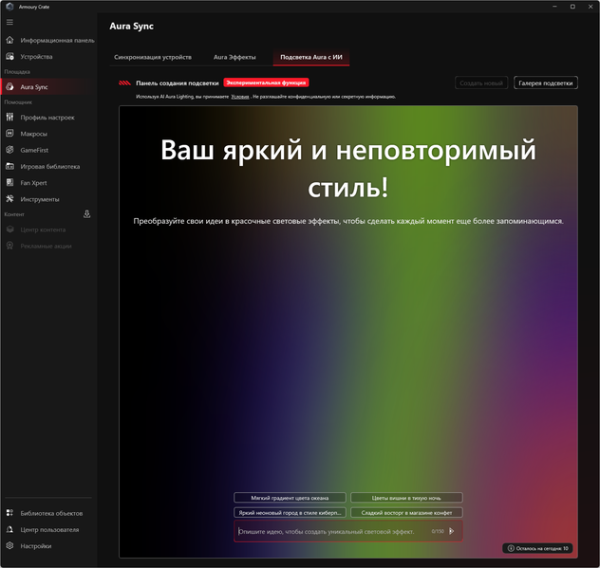Click the Aura Sync page title
The image size is (600, 568).
tap(131, 26)
